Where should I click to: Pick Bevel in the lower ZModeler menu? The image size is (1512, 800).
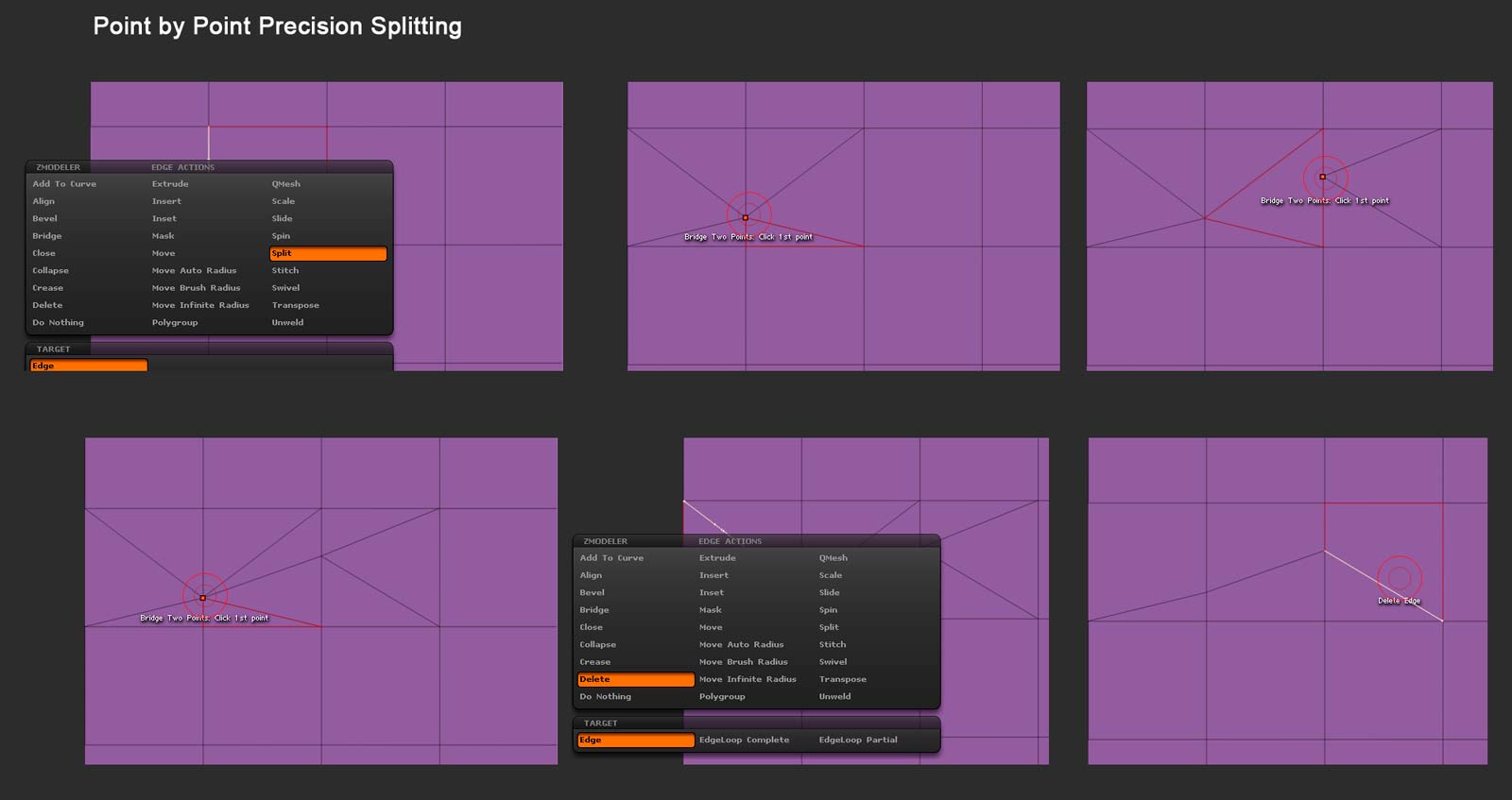point(592,592)
